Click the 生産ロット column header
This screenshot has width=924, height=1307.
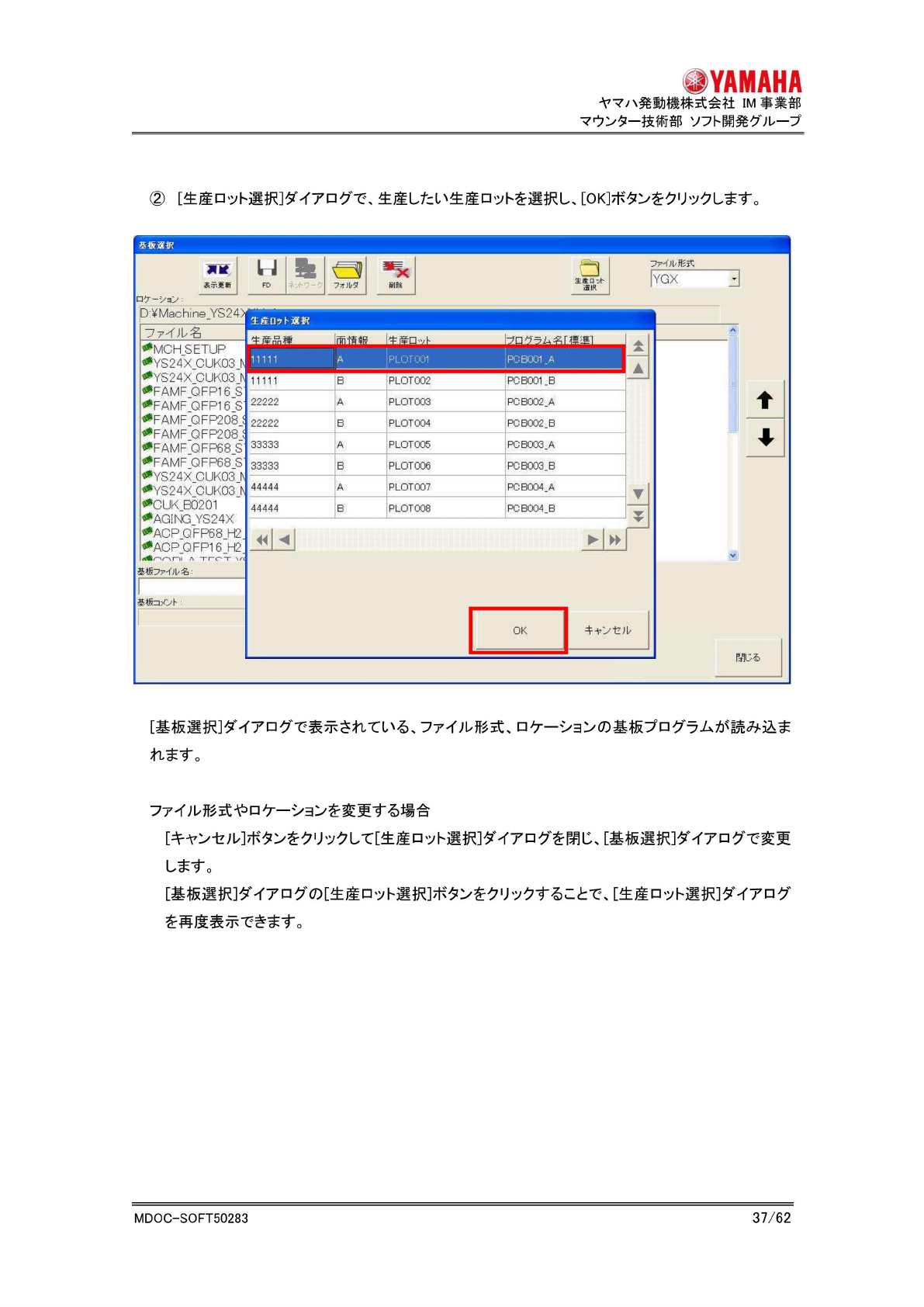pos(445,340)
